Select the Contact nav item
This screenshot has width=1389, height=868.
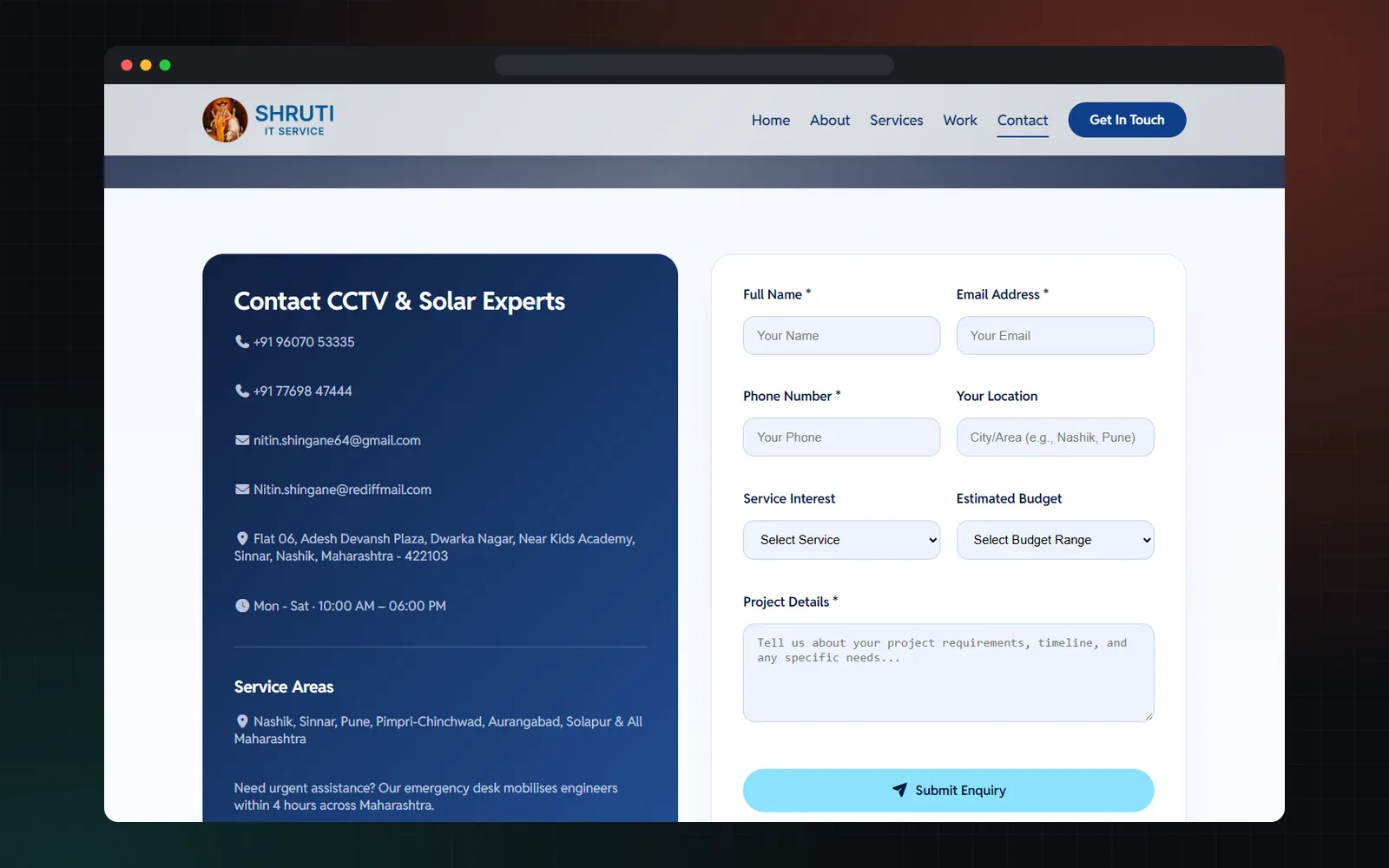[x=1023, y=120]
